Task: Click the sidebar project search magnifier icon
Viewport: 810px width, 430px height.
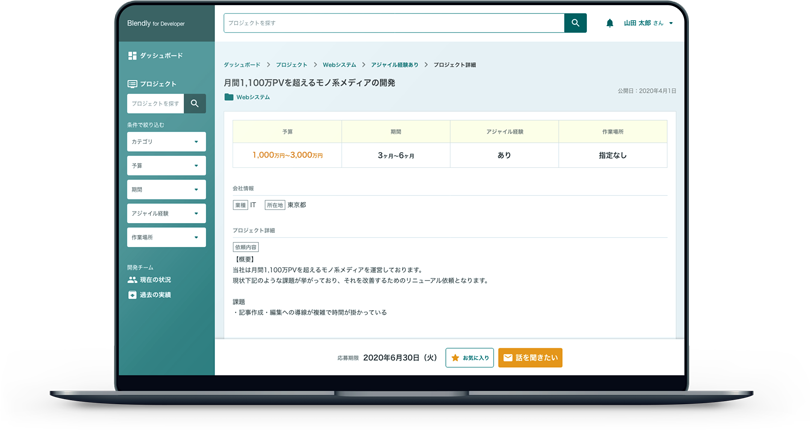Action: click(x=195, y=103)
